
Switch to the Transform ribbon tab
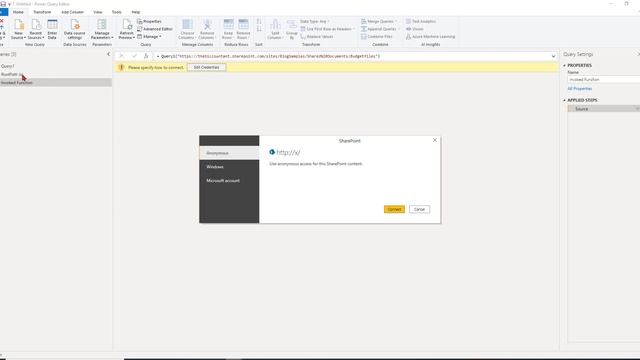(42, 12)
